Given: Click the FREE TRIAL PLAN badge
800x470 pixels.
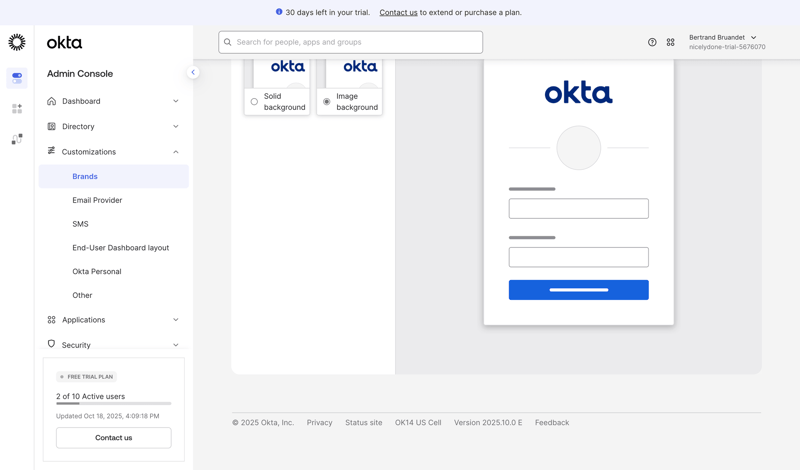Looking at the screenshot, I should pos(86,377).
